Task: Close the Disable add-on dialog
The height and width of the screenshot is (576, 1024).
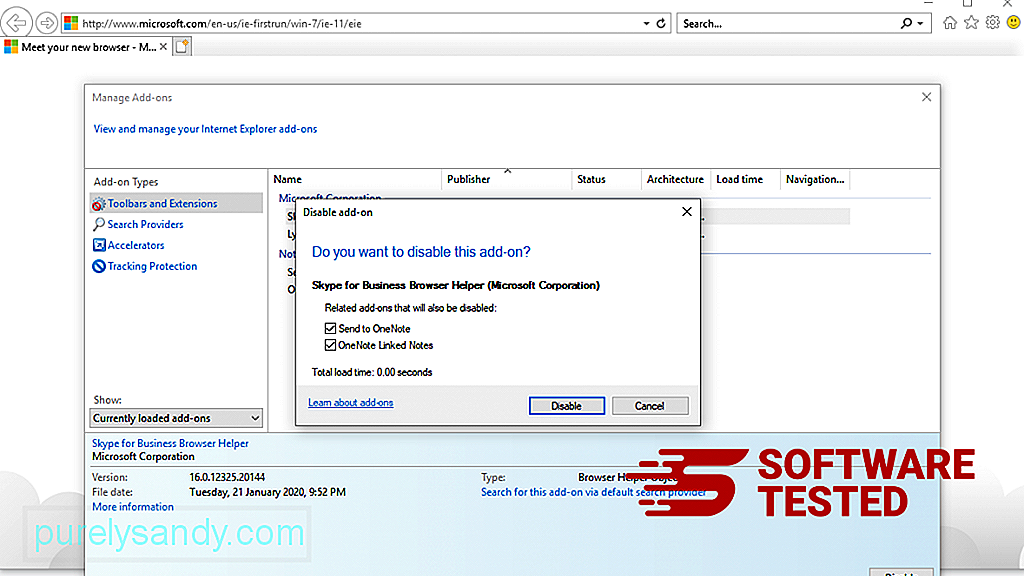Action: click(x=687, y=212)
